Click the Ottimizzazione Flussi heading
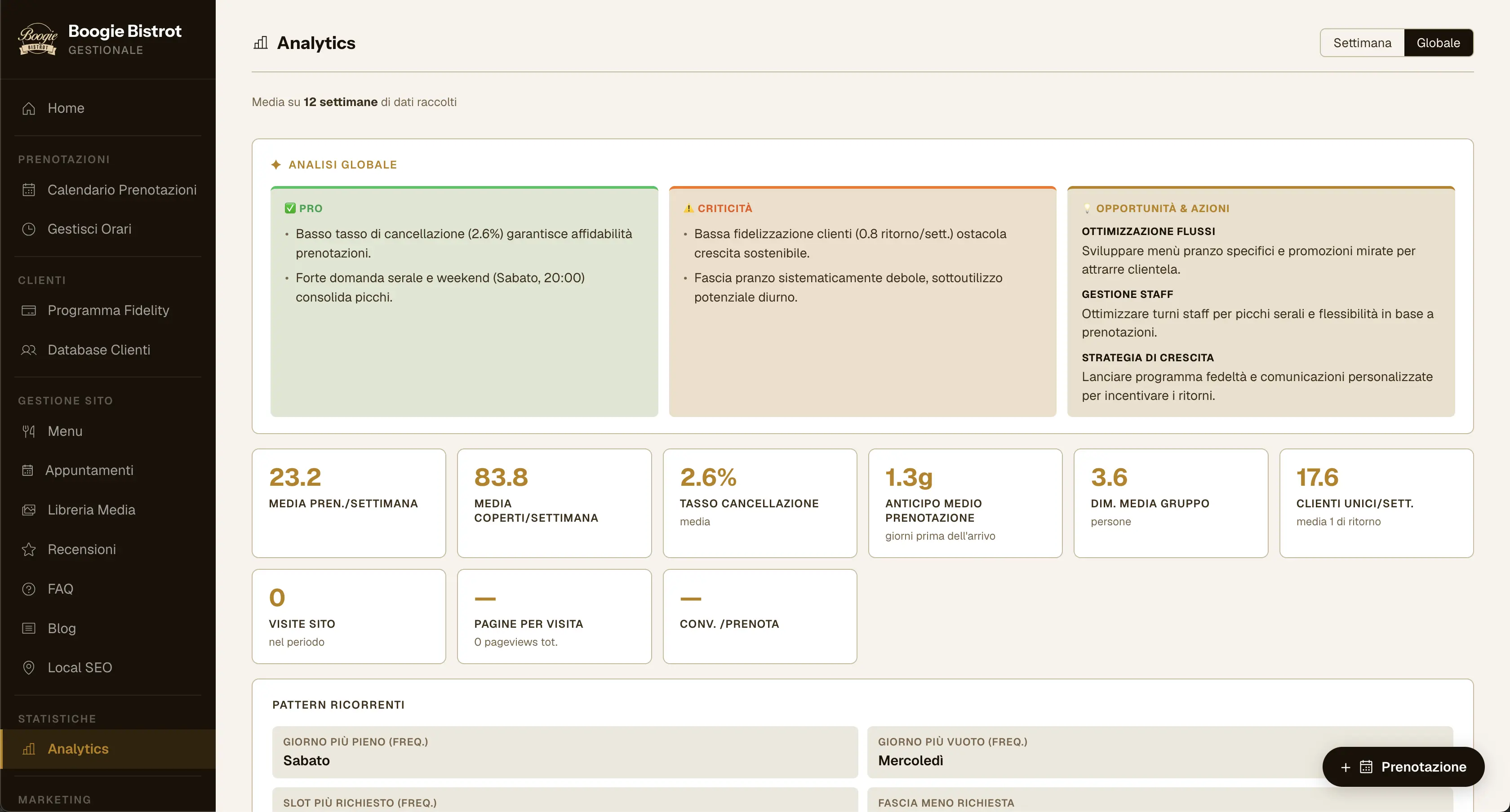 (1148, 231)
